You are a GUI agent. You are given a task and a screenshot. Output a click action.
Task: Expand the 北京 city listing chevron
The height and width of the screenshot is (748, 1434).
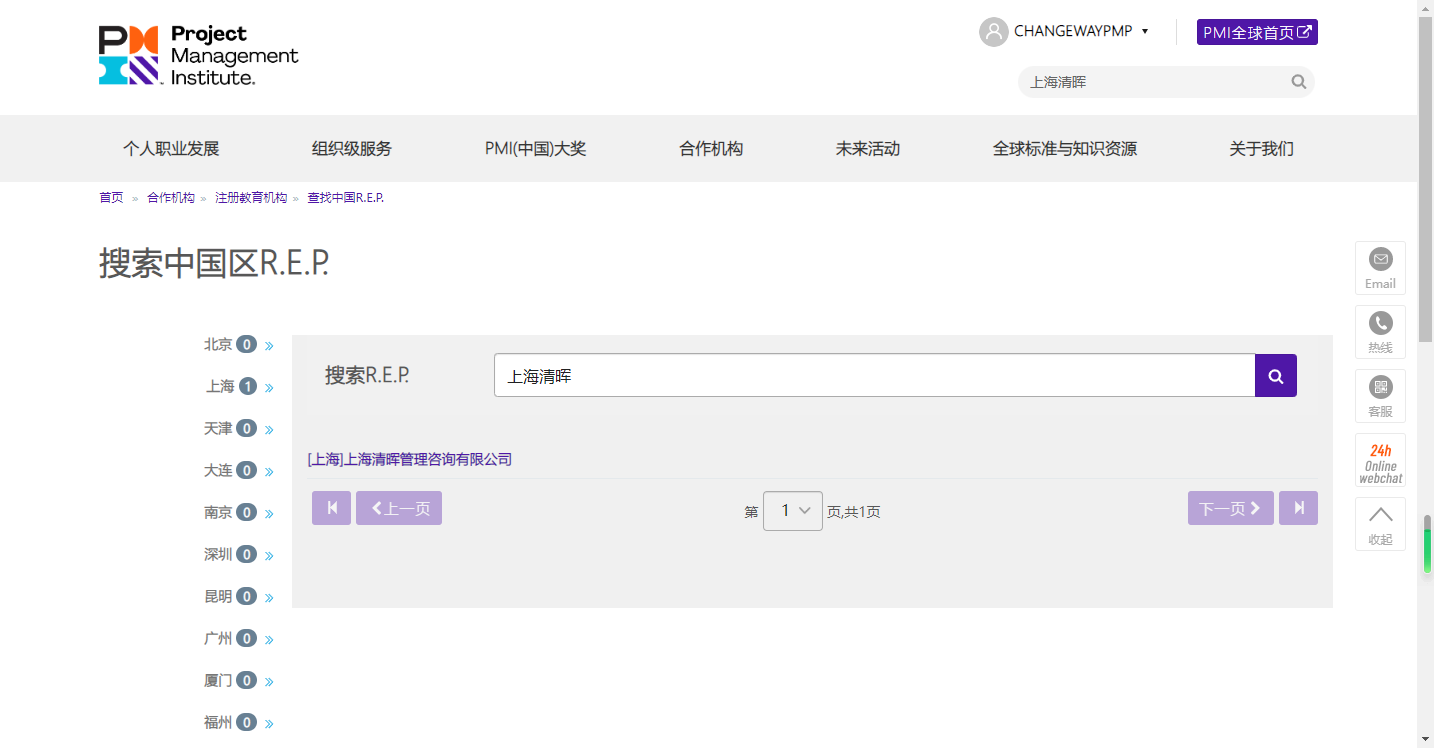click(270, 344)
